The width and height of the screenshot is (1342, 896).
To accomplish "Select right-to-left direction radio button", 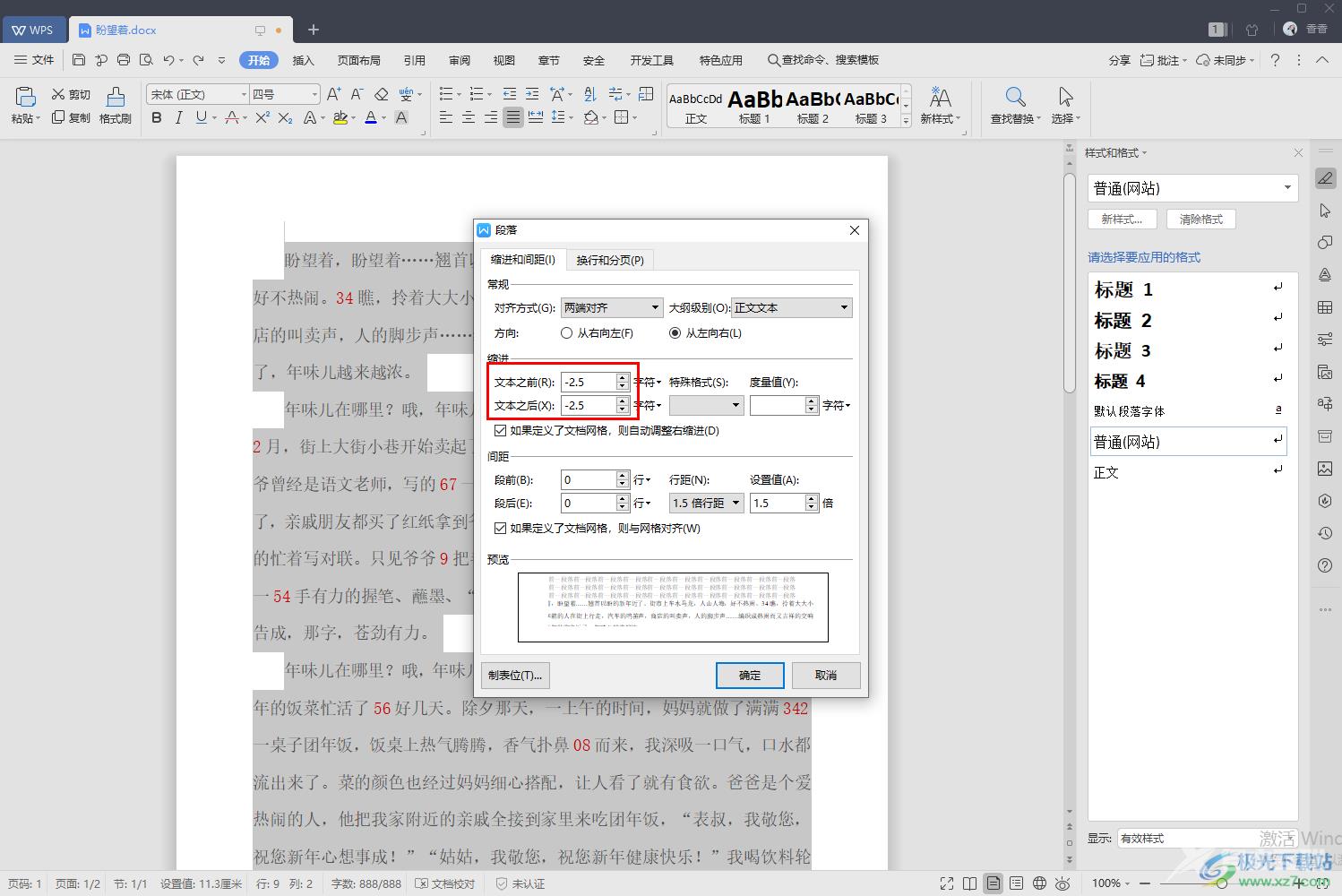I will [x=566, y=333].
